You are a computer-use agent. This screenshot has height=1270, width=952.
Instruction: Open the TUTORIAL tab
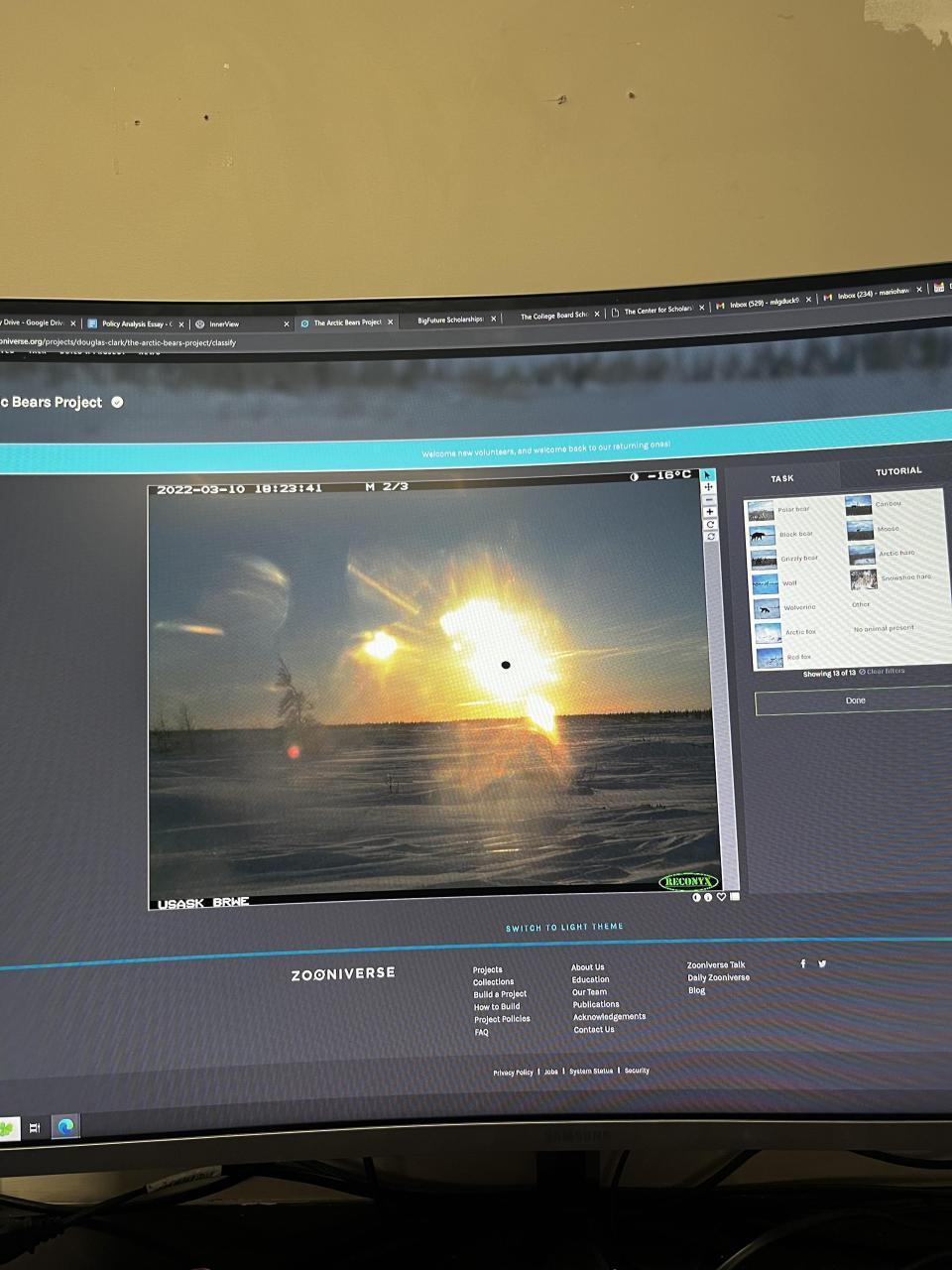(x=898, y=471)
